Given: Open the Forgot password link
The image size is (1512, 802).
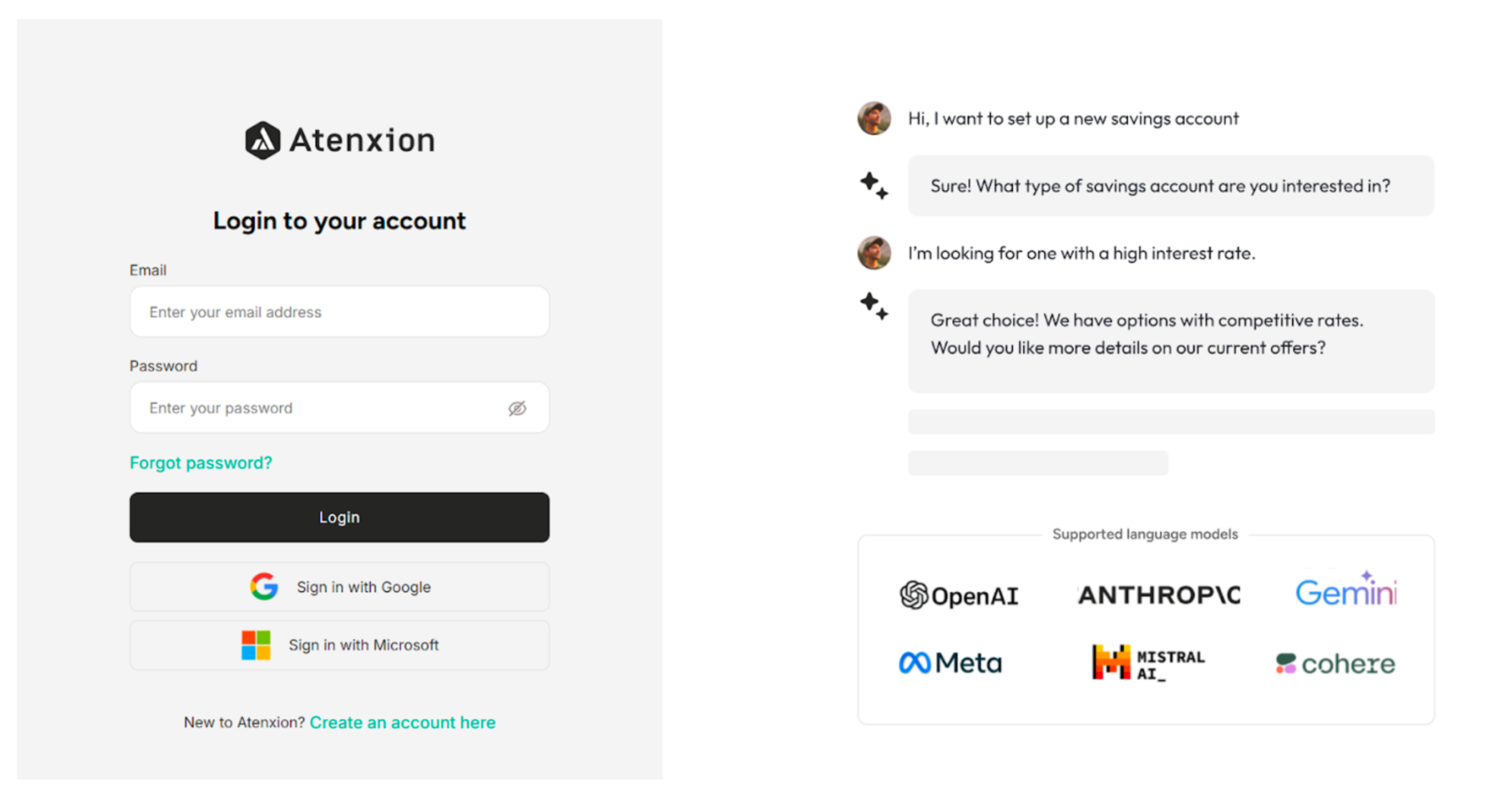Looking at the screenshot, I should 200,462.
